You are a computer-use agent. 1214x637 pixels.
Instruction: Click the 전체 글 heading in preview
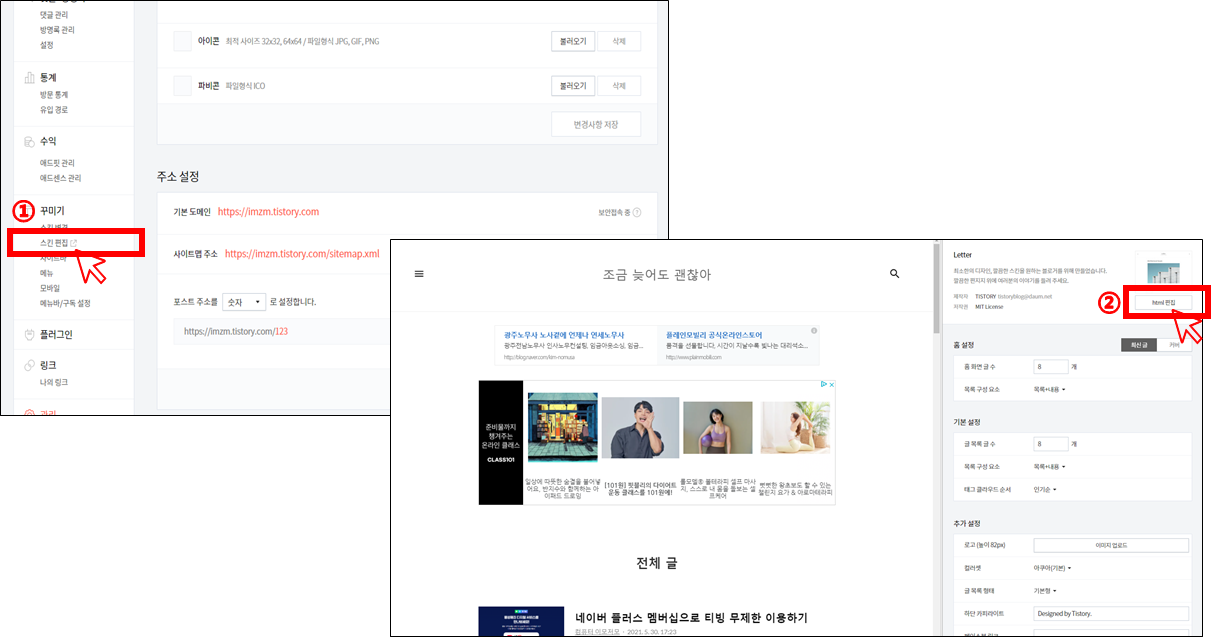click(657, 563)
